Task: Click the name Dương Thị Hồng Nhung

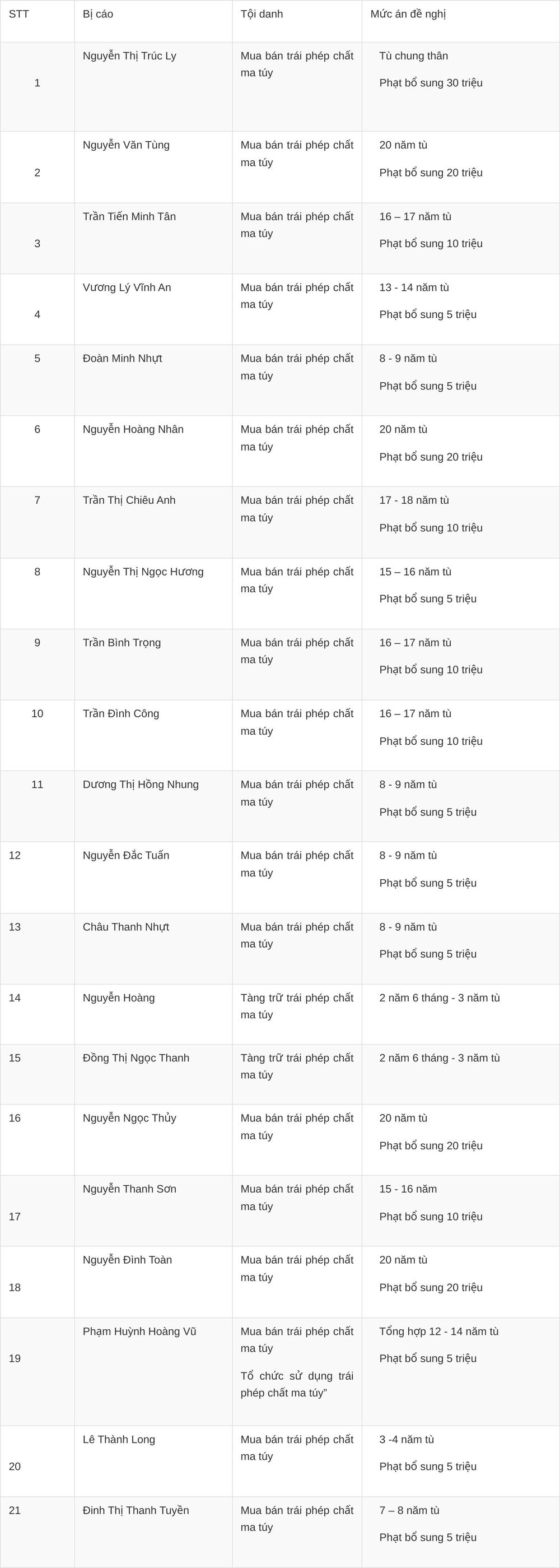Action: 141,785
